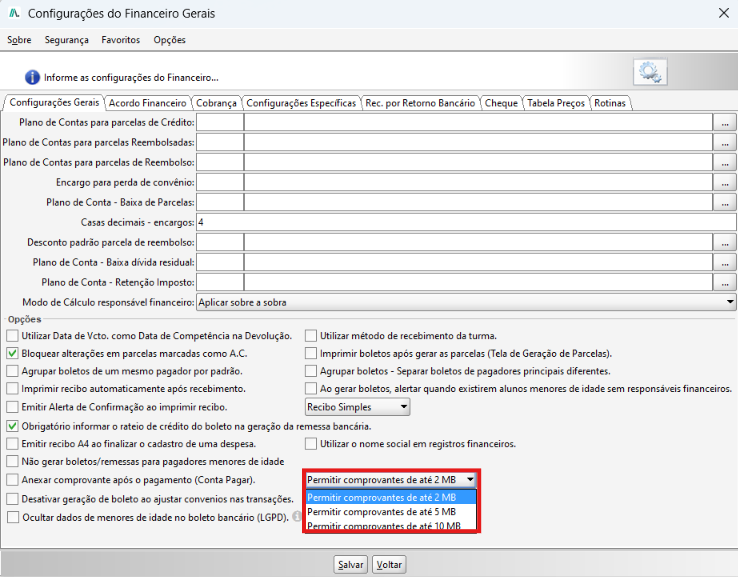Check Não gerar boletos para pagadores menores

(x=13, y=461)
